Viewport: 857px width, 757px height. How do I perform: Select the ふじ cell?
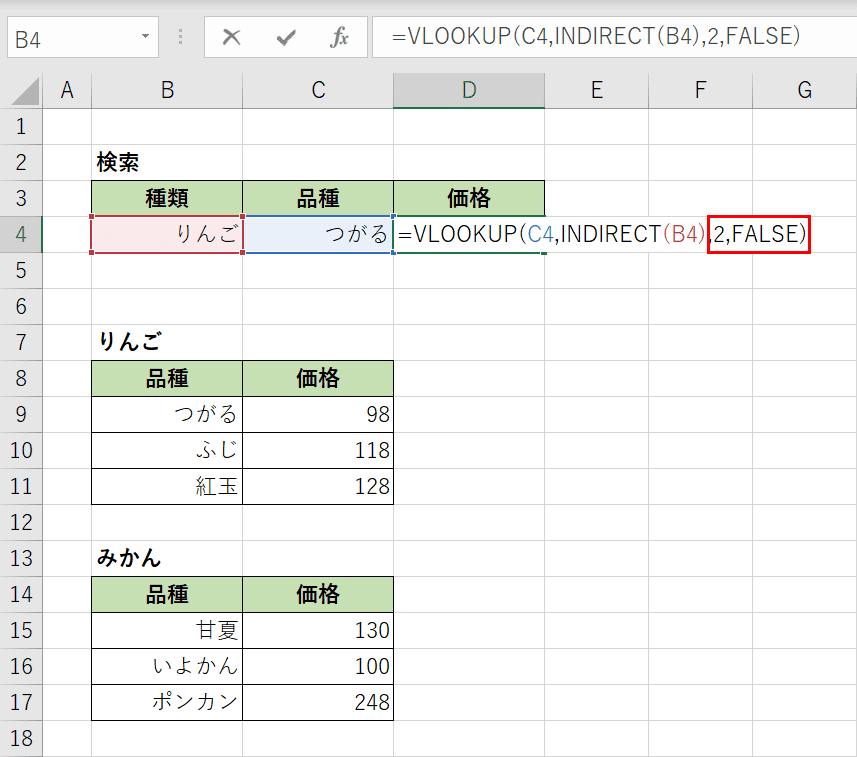tap(167, 450)
